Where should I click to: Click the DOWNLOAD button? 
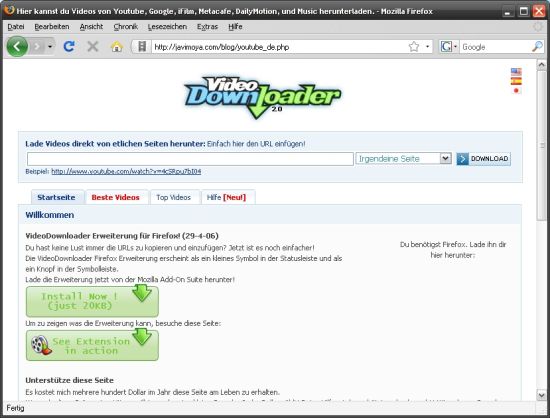483,159
